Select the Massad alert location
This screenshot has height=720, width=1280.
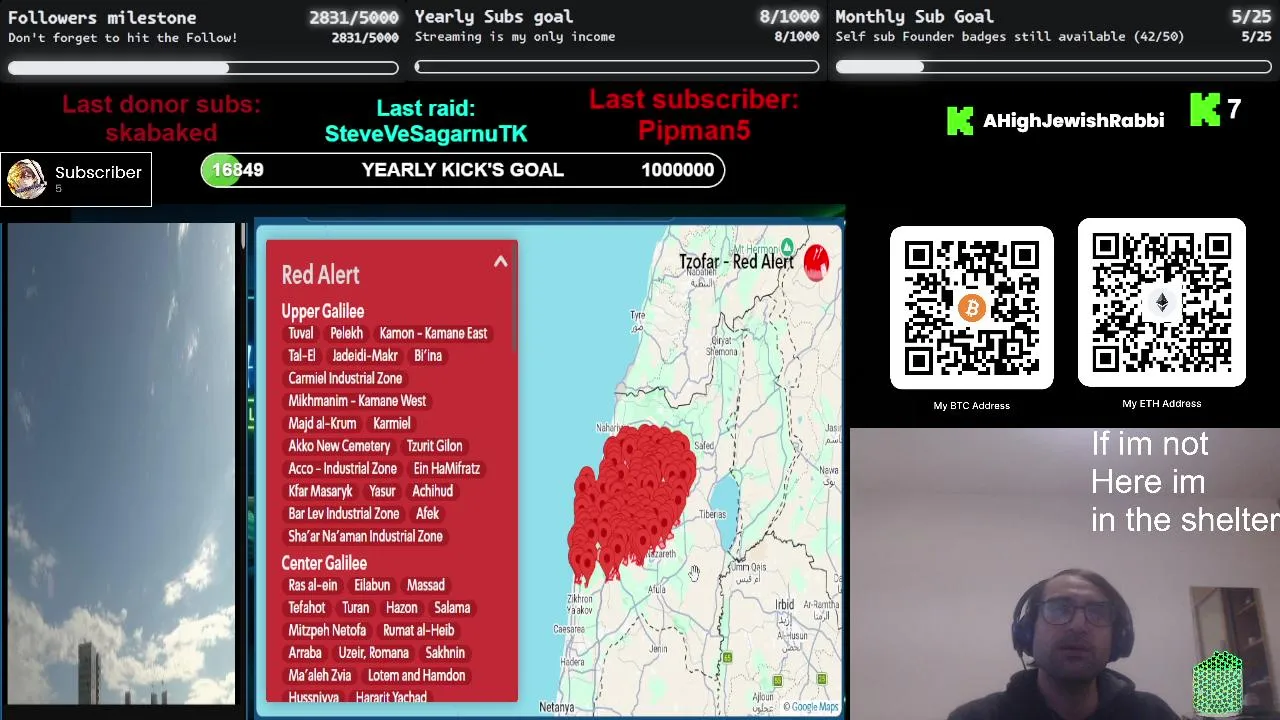[425, 585]
